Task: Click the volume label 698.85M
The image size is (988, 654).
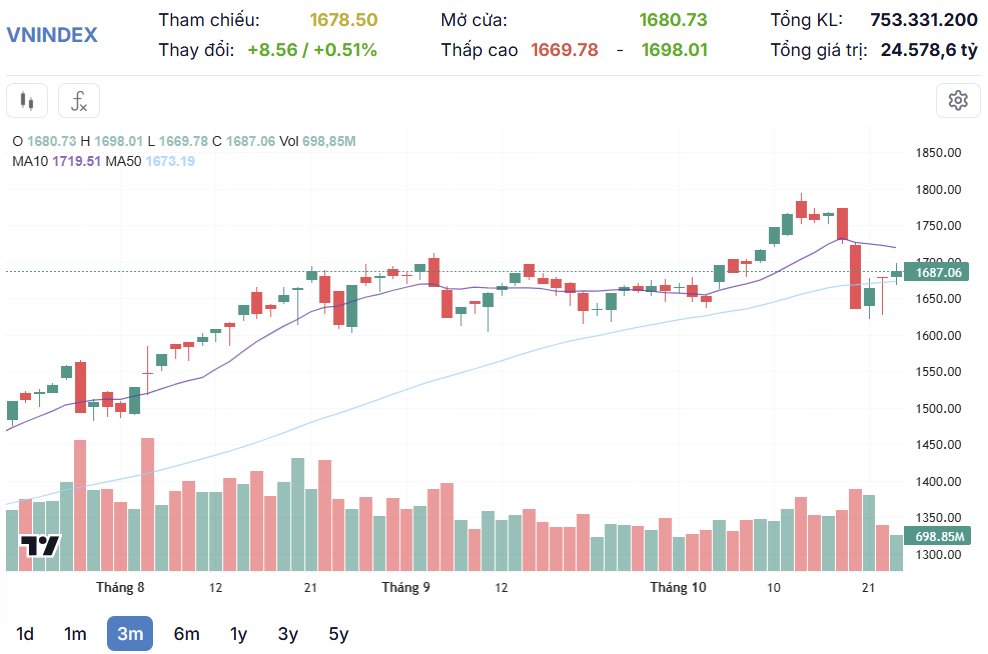Action: tap(938, 537)
